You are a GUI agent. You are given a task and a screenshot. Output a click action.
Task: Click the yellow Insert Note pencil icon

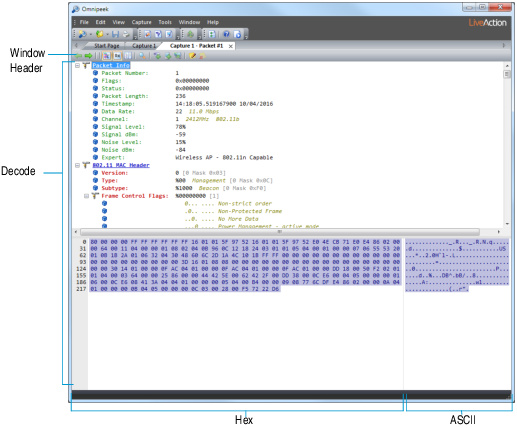tap(192, 56)
